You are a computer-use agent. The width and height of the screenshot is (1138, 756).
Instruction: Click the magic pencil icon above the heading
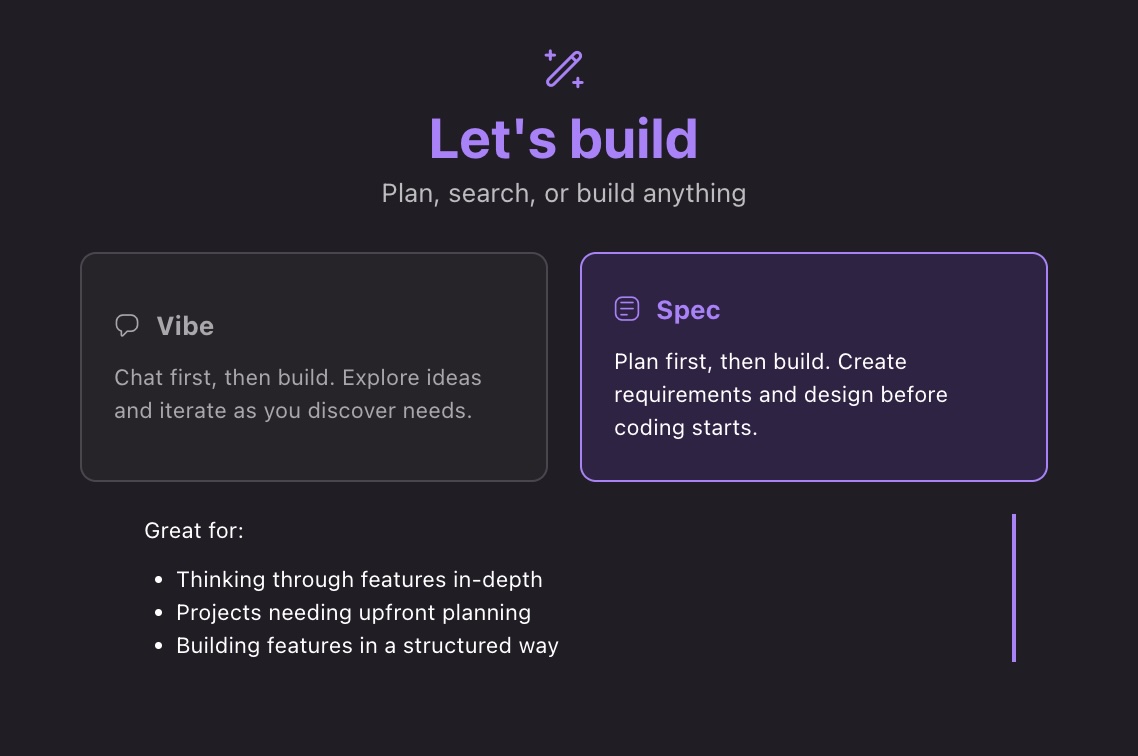565,67
